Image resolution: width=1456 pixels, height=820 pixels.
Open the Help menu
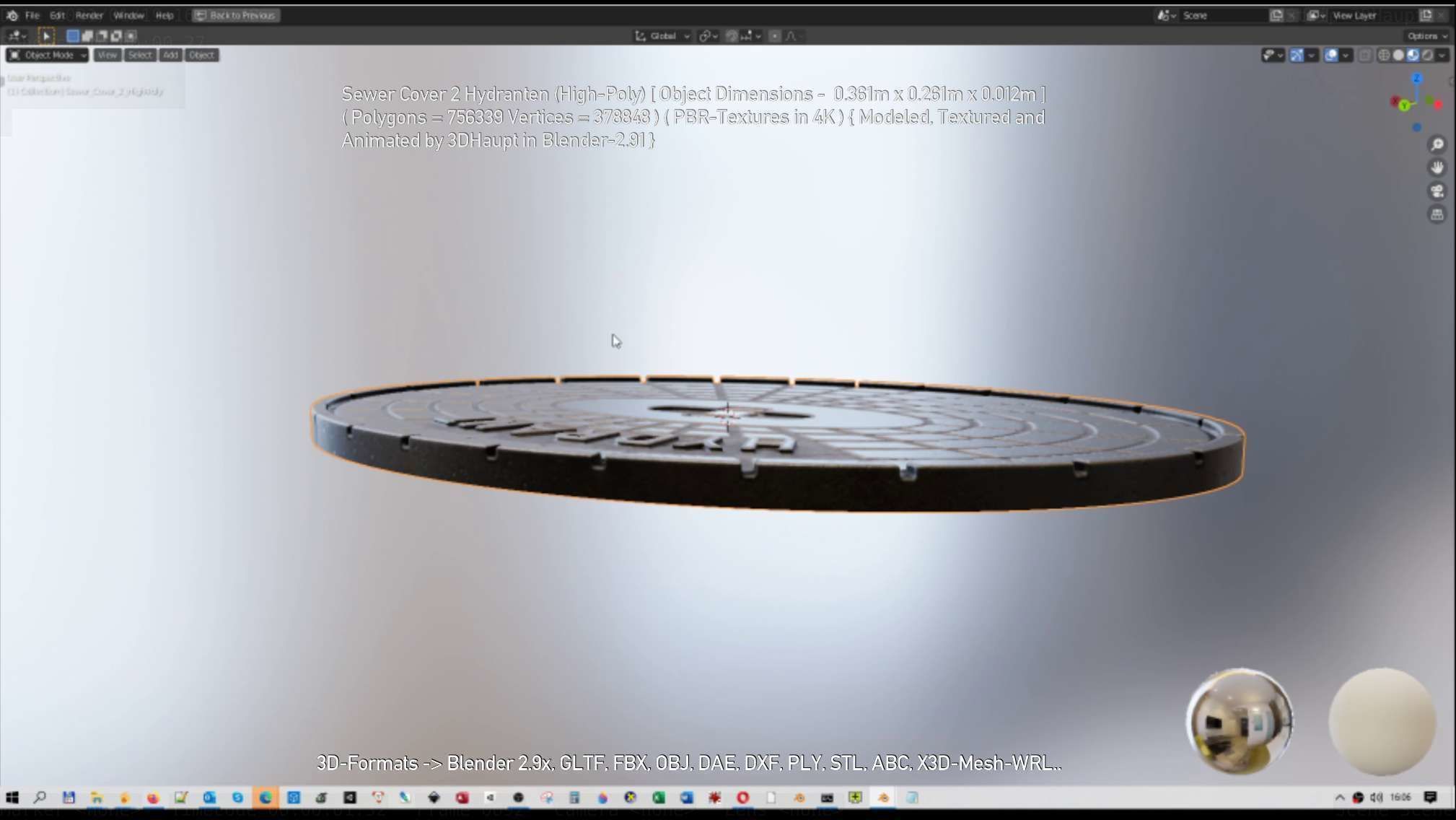click(165, 15)
